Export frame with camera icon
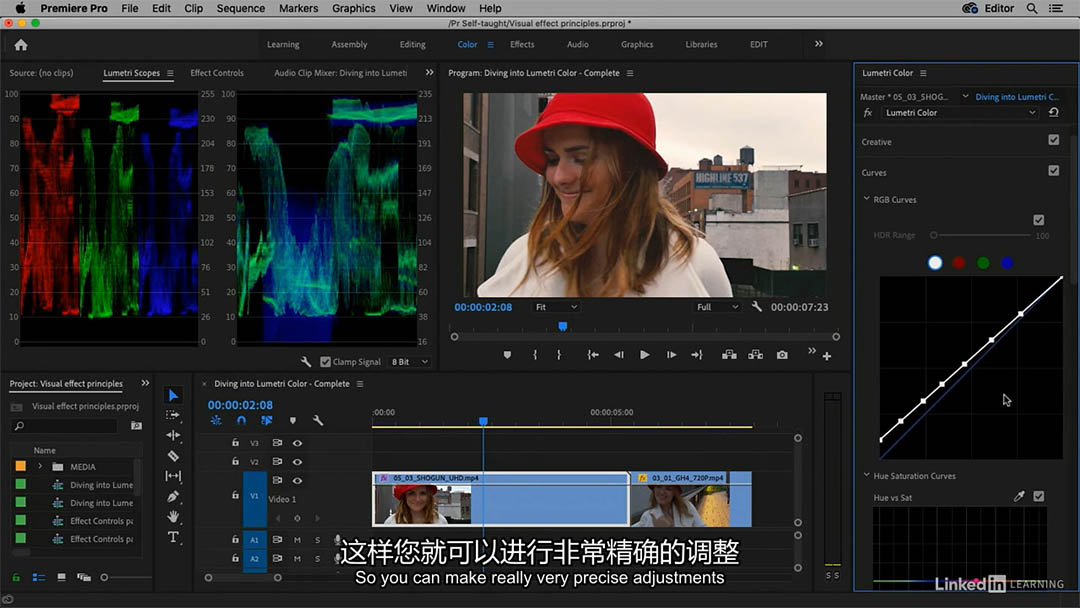The image size is (1080, 608). click(782, 355)
